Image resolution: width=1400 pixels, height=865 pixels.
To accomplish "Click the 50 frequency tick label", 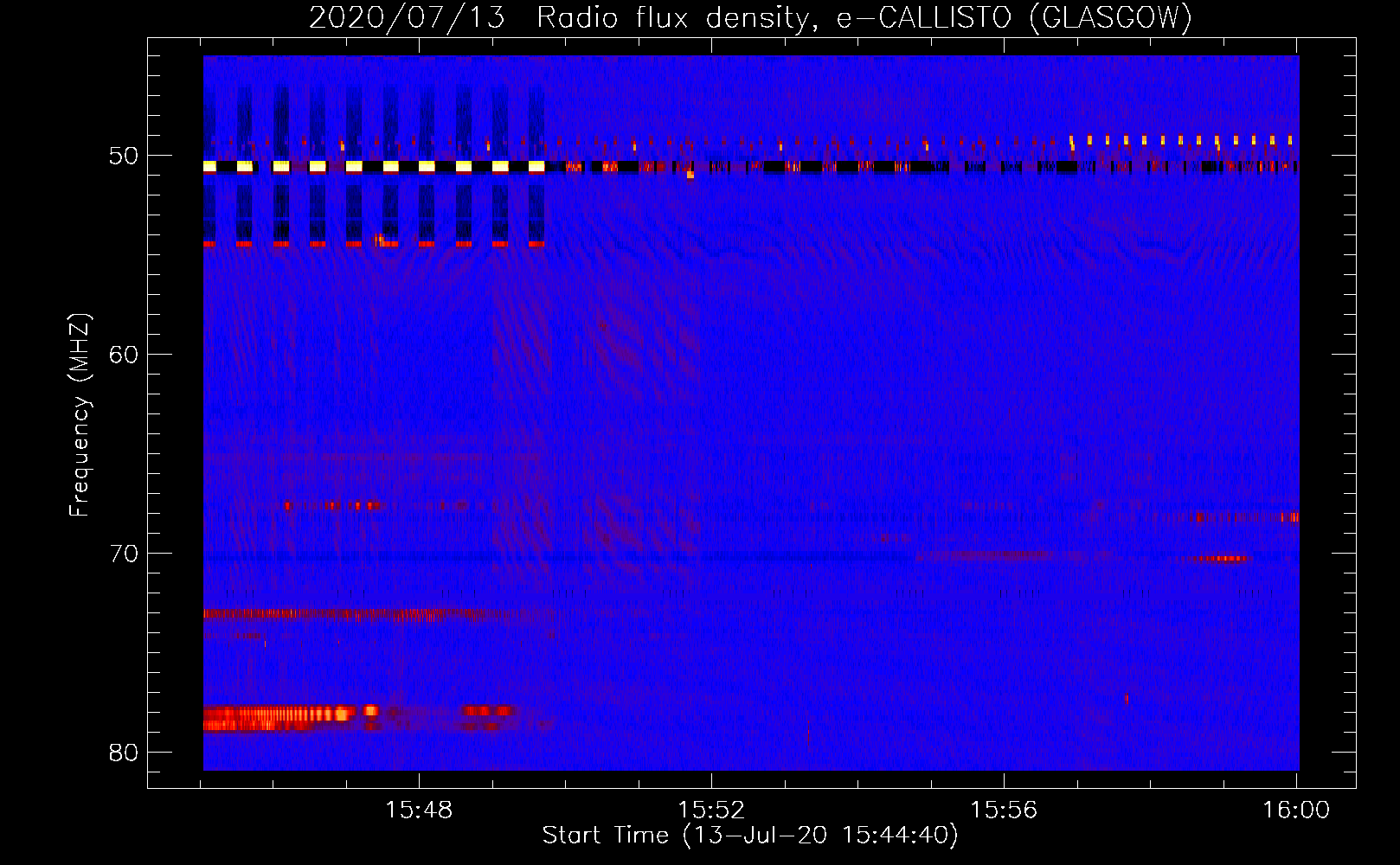I will click(x=124, y=156).
